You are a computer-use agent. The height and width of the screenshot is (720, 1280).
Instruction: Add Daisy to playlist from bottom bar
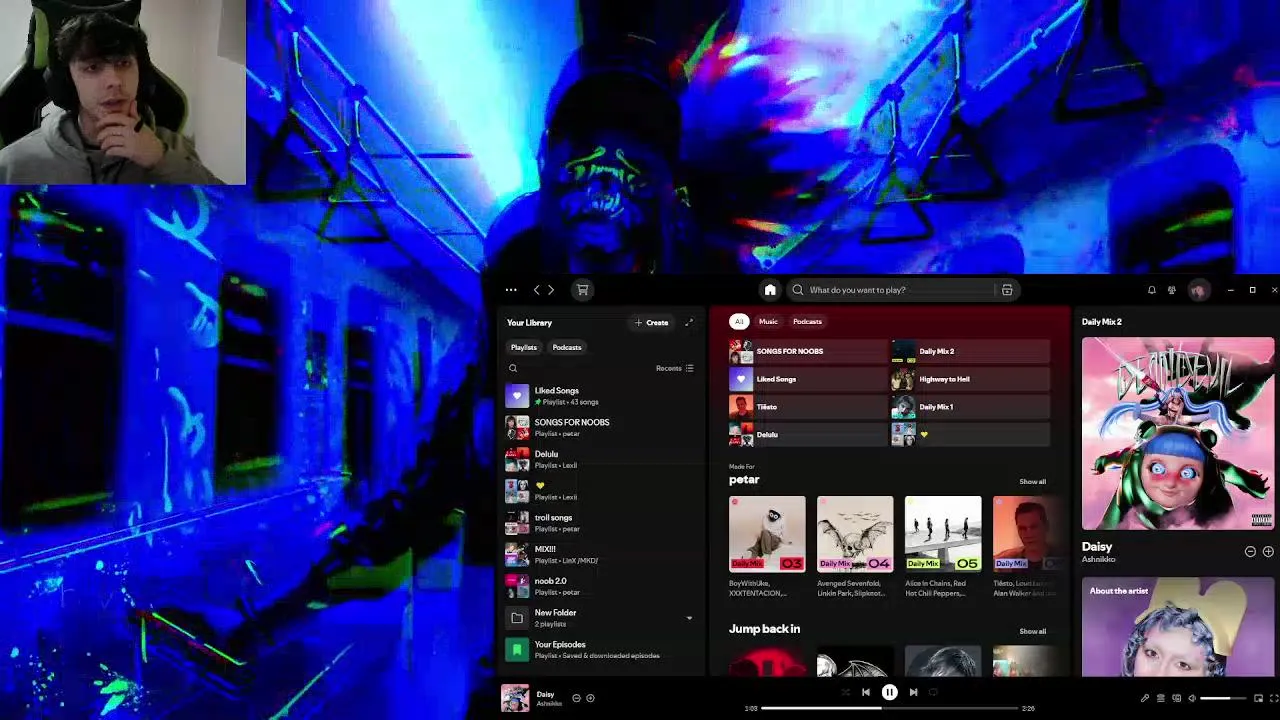(590, 698)
